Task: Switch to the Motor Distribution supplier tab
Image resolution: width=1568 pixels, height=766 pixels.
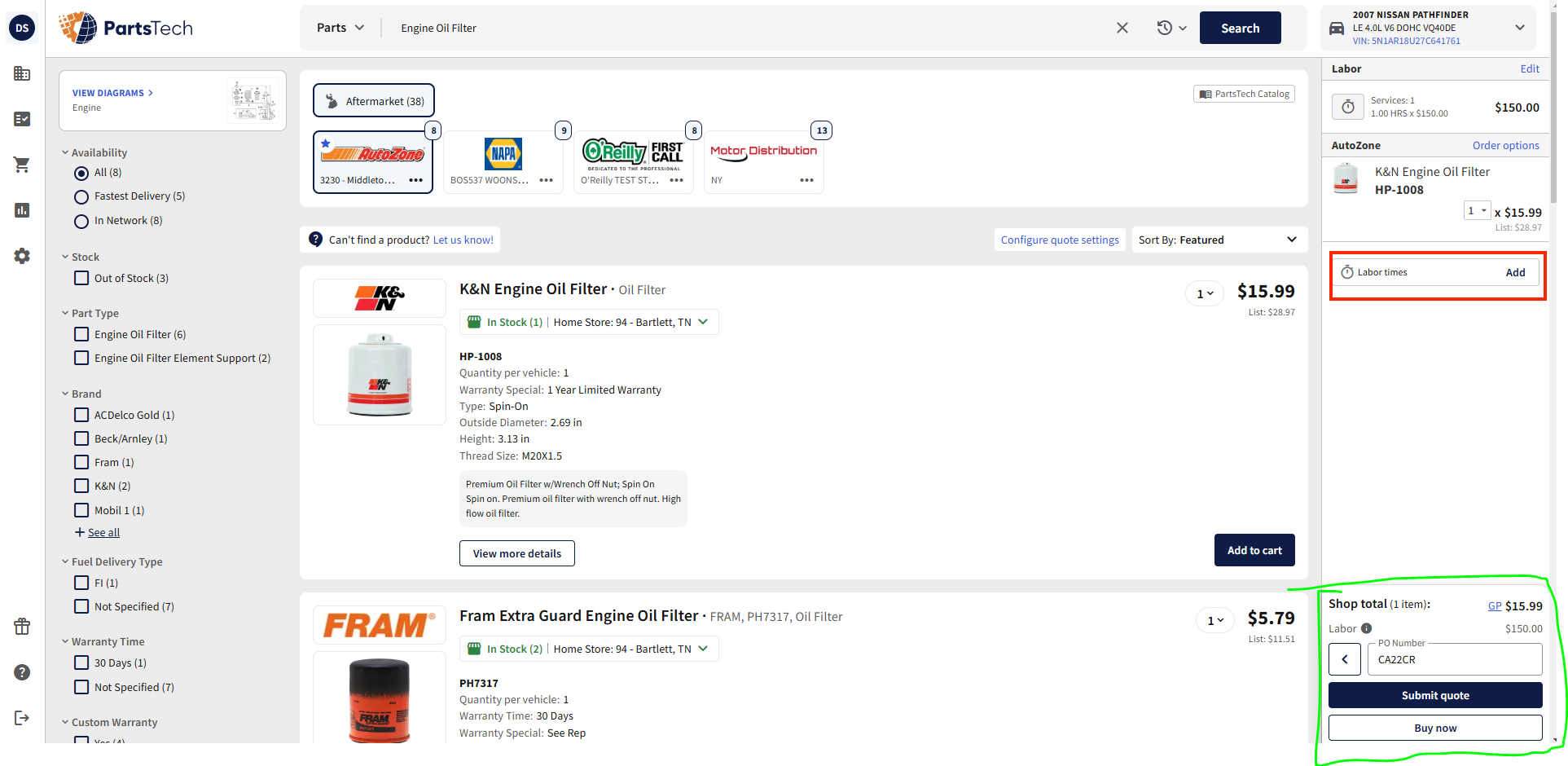Action: pyautogui.click(x=762, y=161)
